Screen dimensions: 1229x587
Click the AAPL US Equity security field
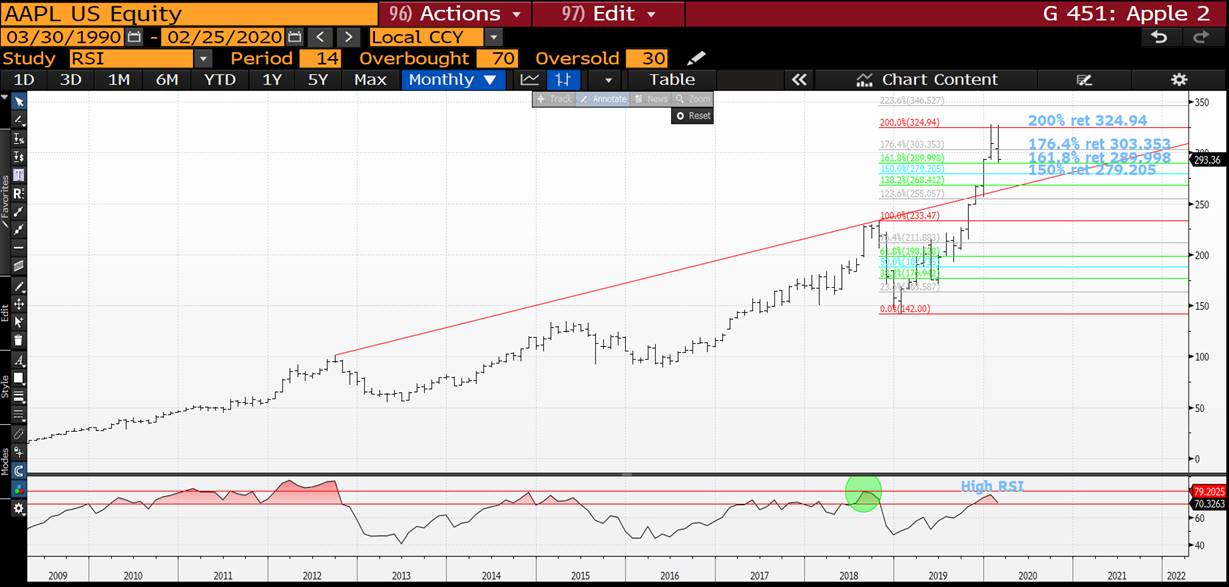[189, 14]
